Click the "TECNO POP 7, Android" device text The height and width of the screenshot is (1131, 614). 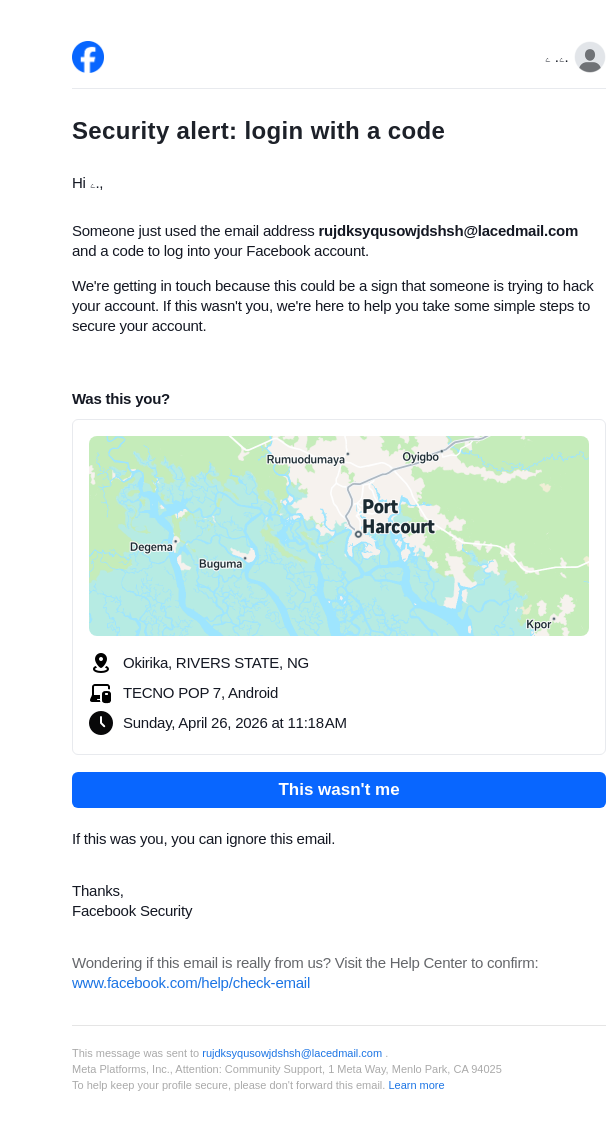(200, 693)
